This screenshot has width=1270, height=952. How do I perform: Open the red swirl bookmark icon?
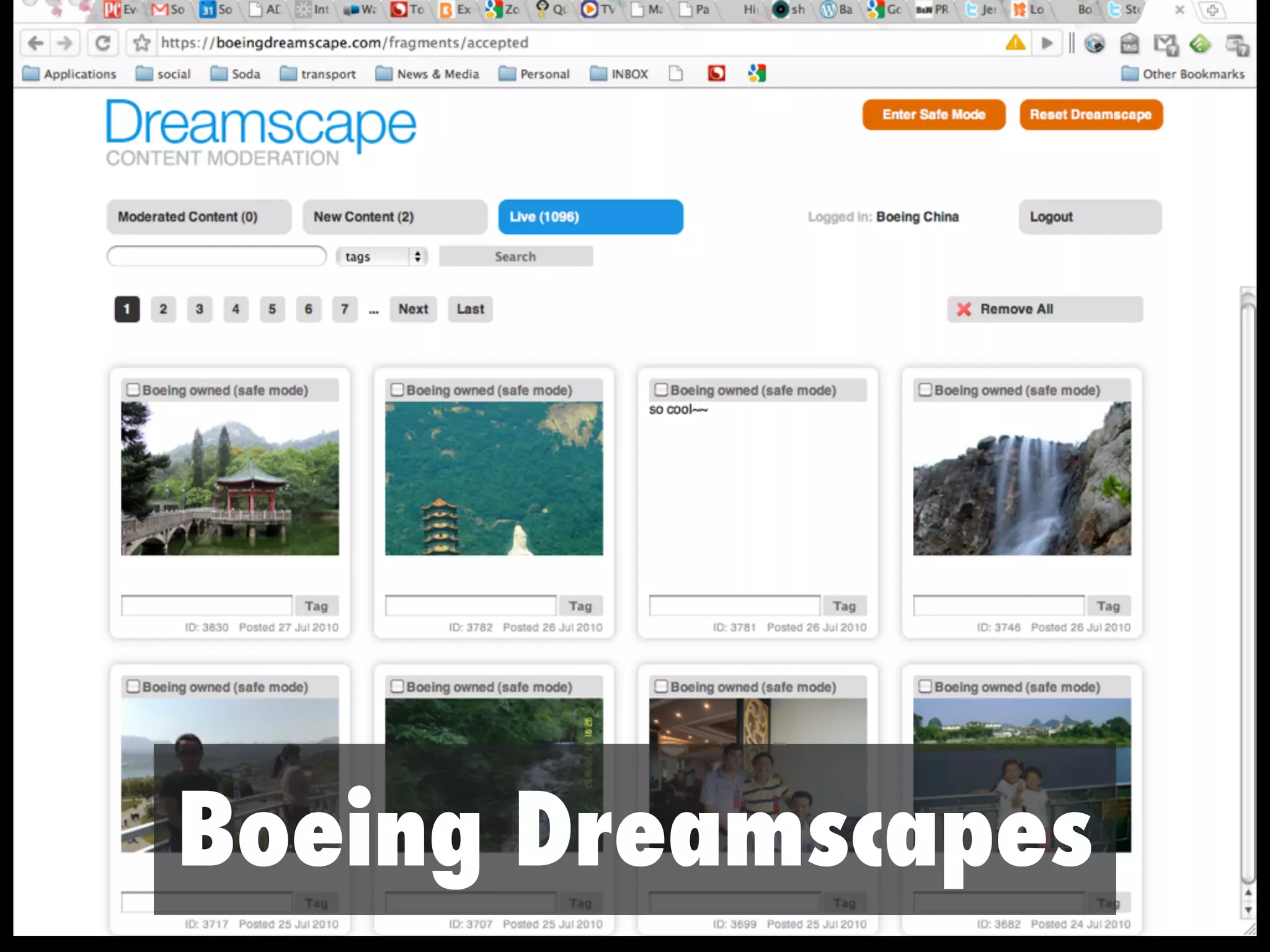[716, 74]
